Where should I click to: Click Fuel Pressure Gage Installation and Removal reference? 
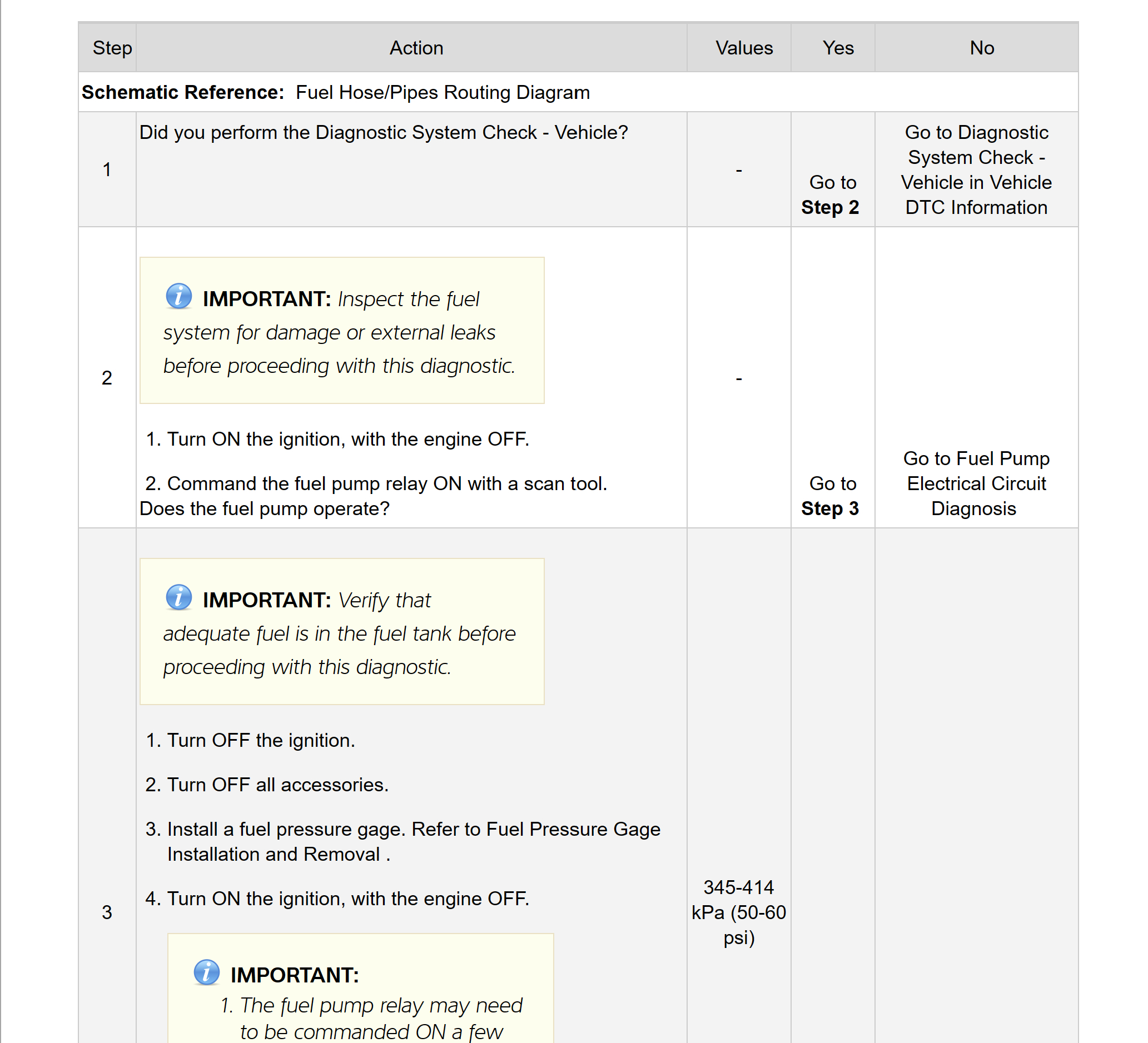coord(573,829)
